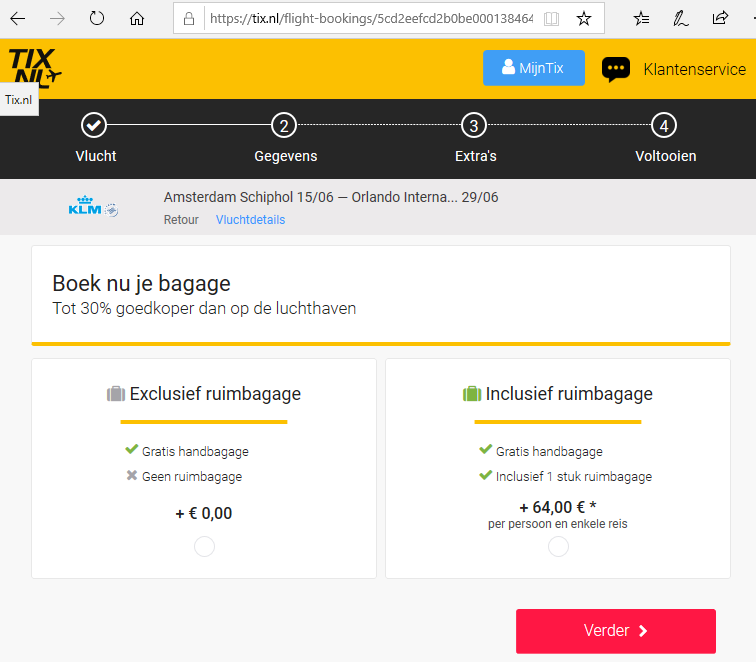756x662 pixels.
Task: Select the Gegevens step 2 circle
Action: [284, 125]
